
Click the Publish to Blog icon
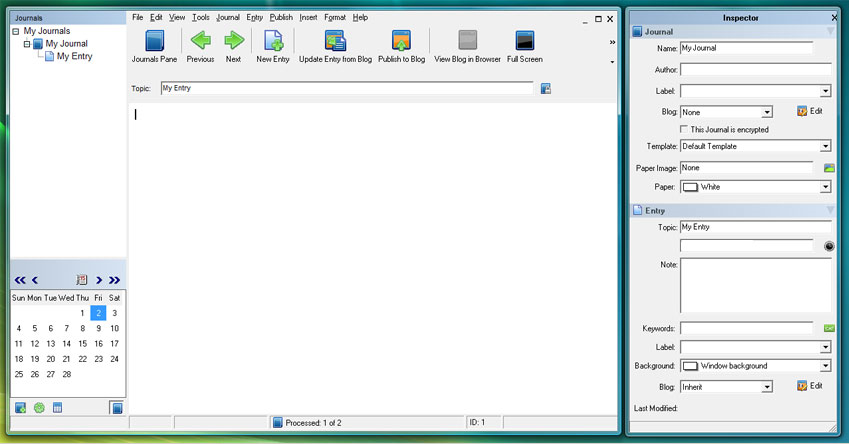[401, 41]
